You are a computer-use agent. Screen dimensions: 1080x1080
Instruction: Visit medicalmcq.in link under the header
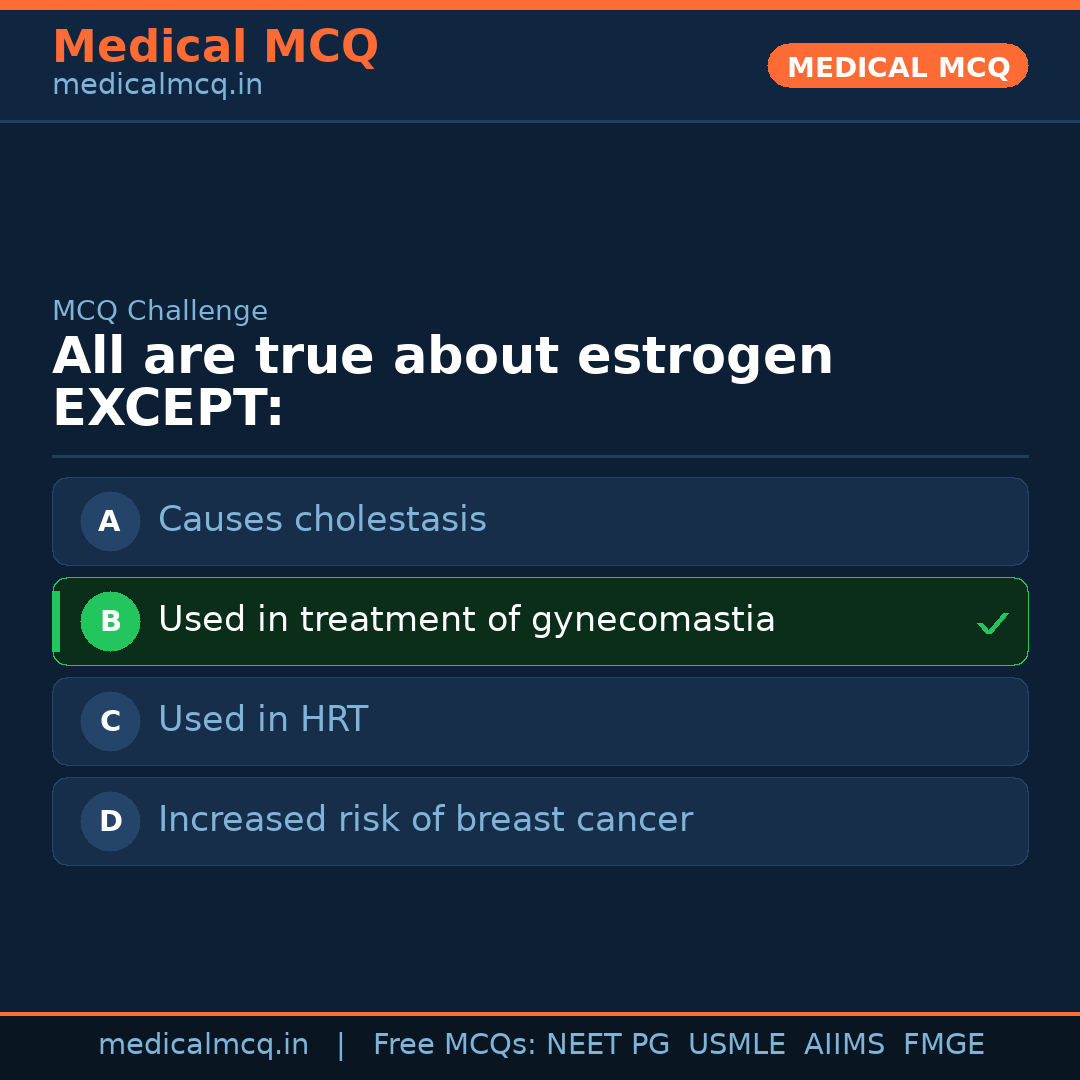coord(157,86)
